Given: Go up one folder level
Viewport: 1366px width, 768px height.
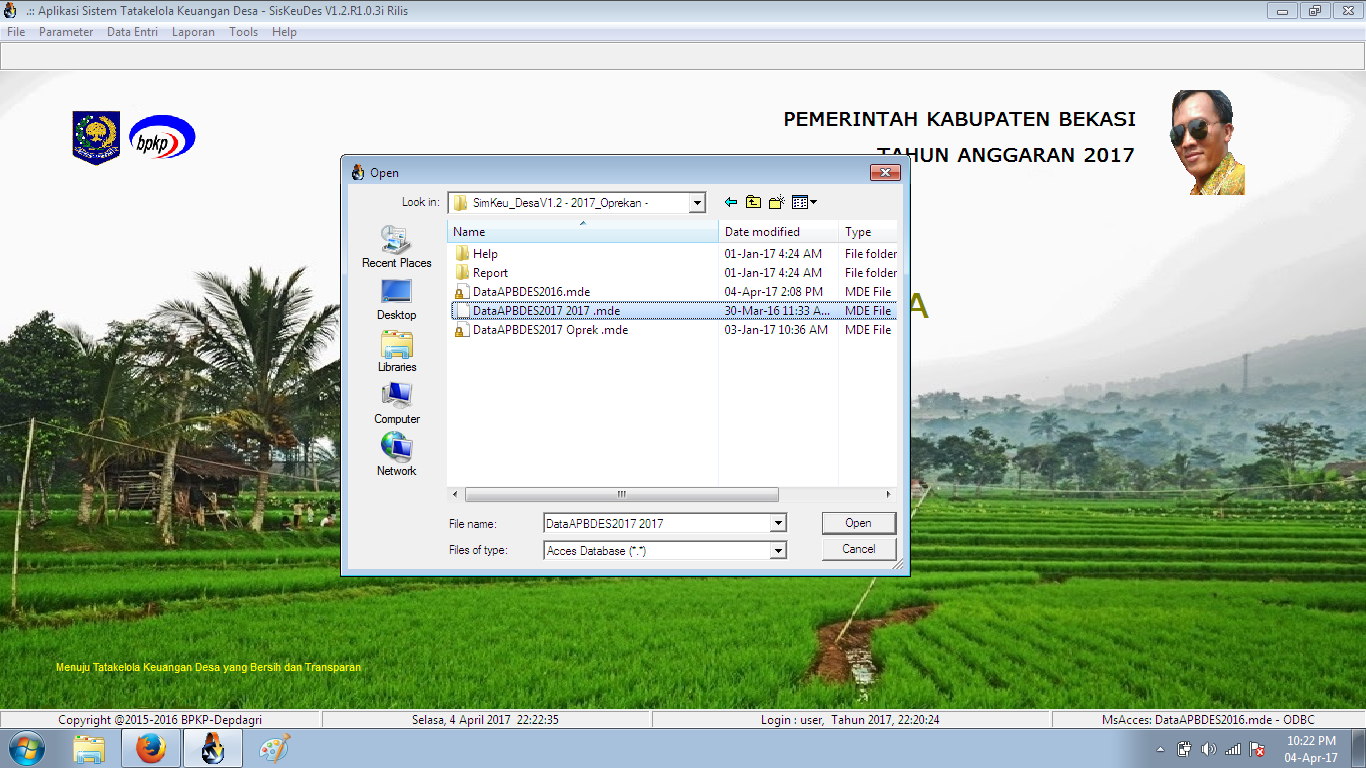Looking at the screenshot, I should click(753, 202).
